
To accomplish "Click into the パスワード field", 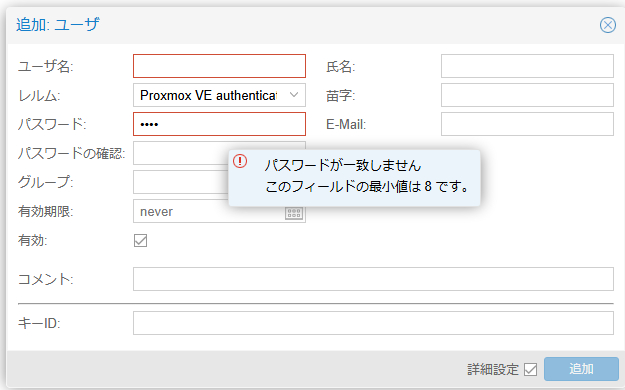I will coord(219,124).
